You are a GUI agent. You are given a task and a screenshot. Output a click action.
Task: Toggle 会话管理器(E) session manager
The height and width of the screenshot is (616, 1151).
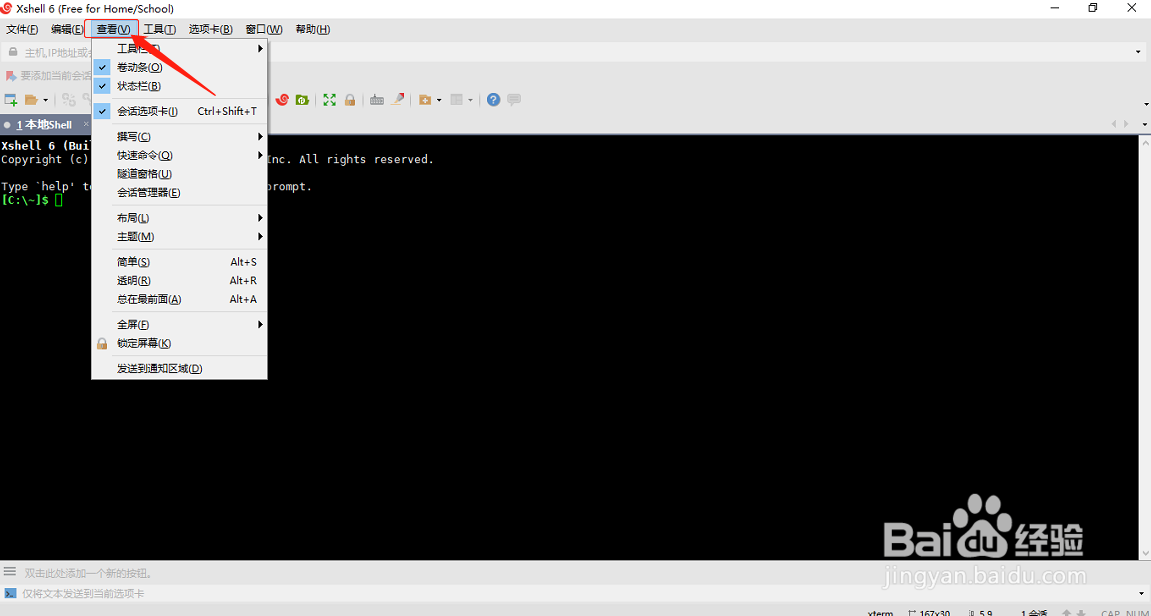pos(179,192)
